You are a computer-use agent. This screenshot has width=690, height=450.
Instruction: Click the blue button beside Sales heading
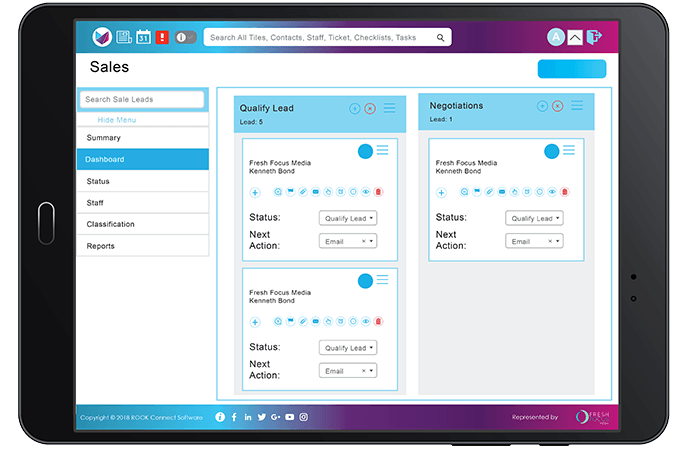(571, 69)
